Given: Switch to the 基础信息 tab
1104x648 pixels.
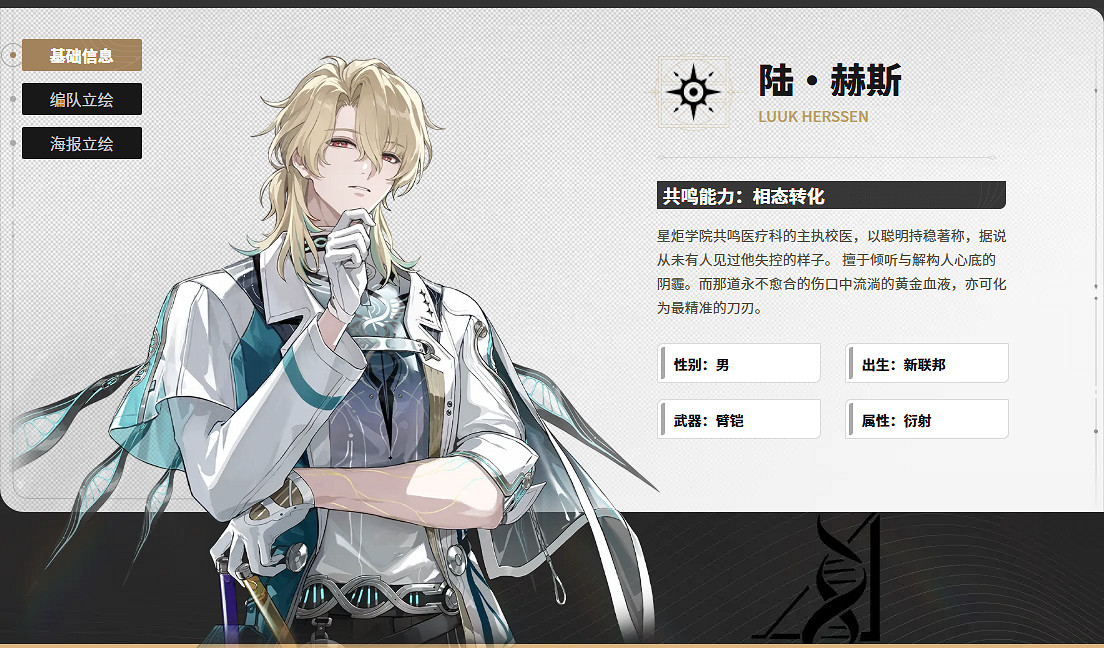Looking at the screenshot, I should pos(82,55).
